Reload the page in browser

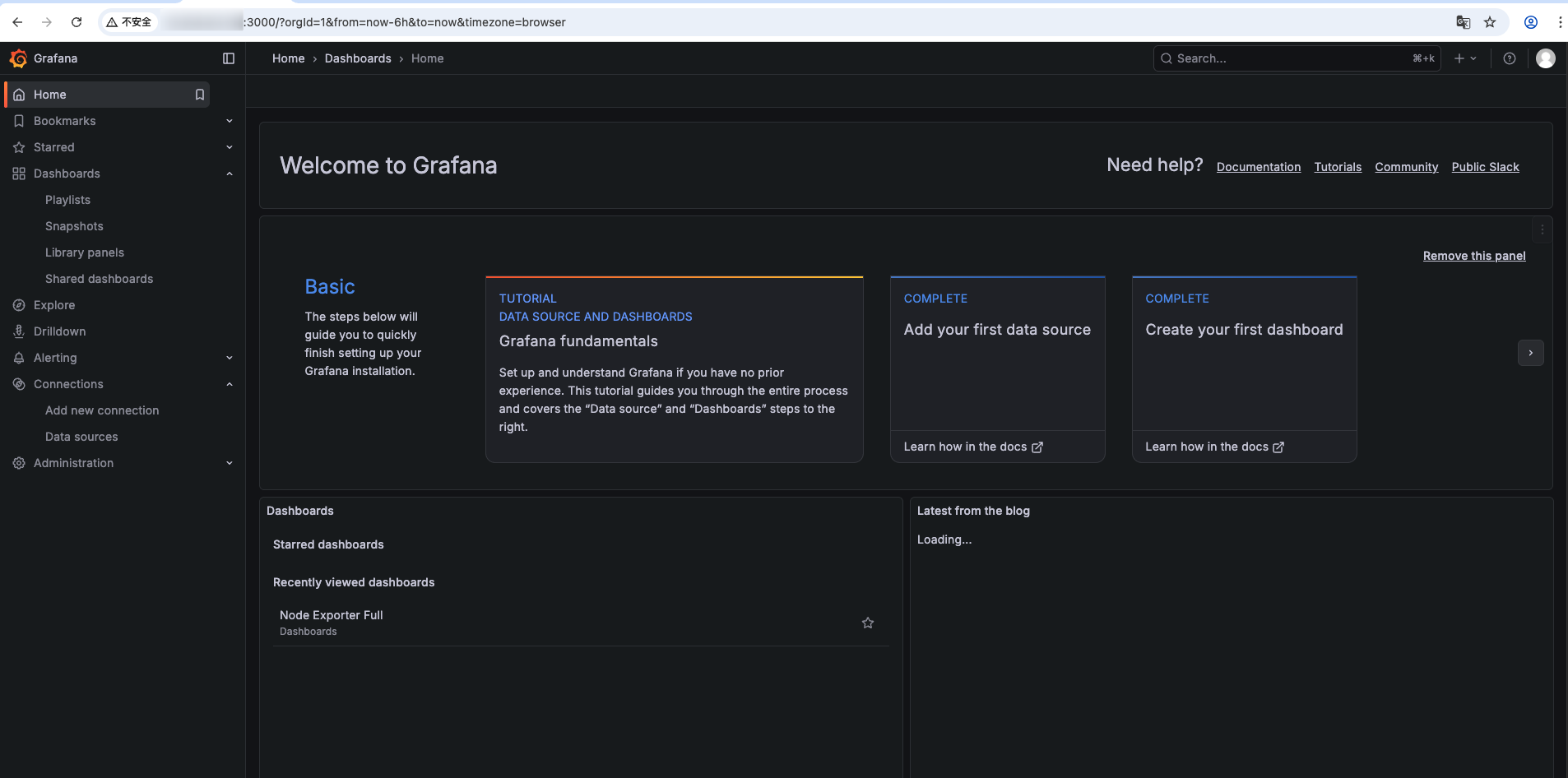pos(77,22)
